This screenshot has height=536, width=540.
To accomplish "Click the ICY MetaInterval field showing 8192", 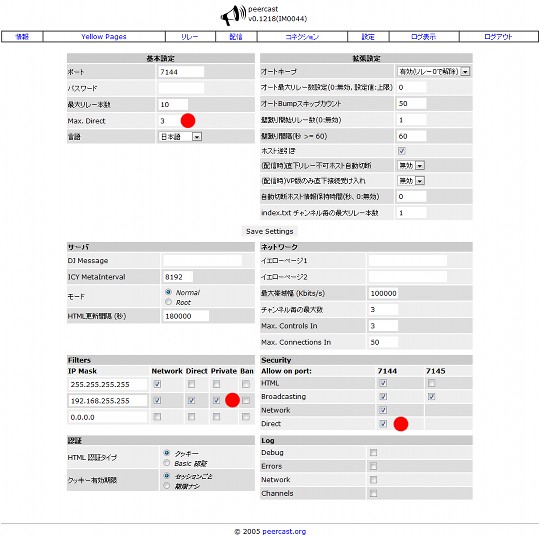I will 178,277.
